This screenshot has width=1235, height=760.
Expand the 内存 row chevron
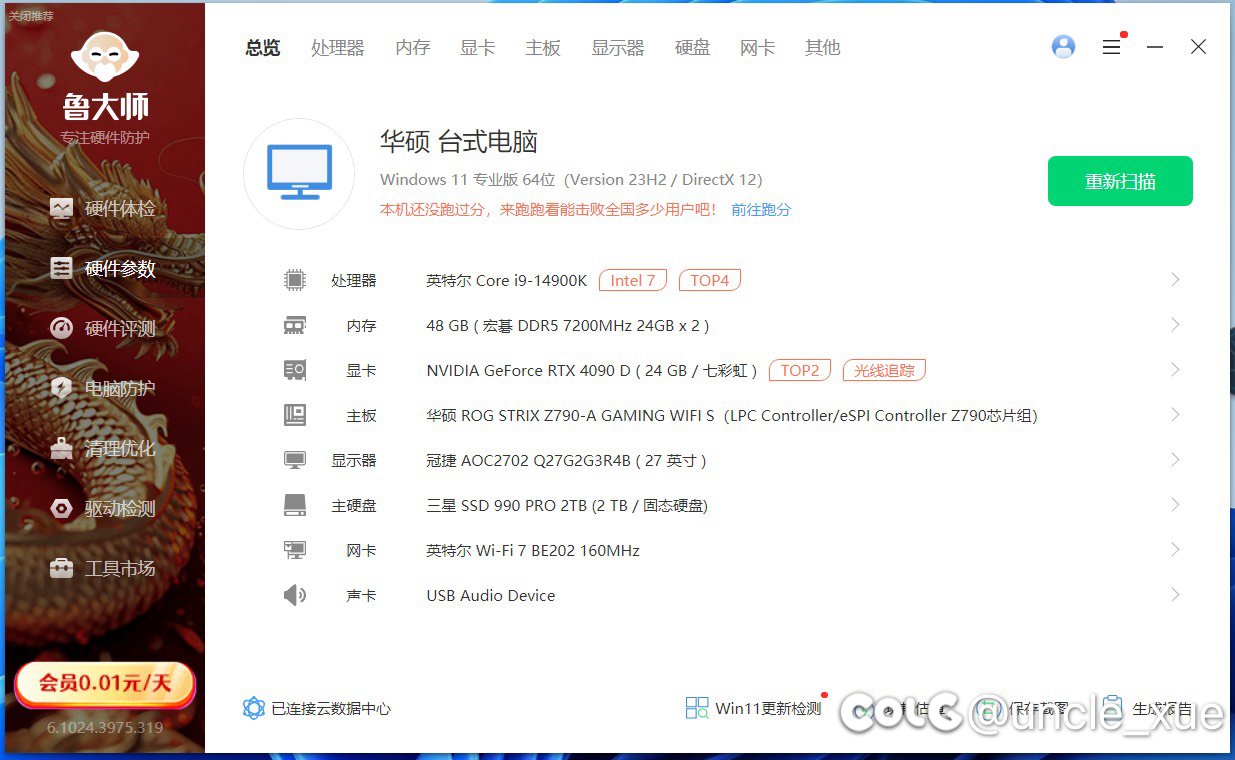(x=1175, y=325)
